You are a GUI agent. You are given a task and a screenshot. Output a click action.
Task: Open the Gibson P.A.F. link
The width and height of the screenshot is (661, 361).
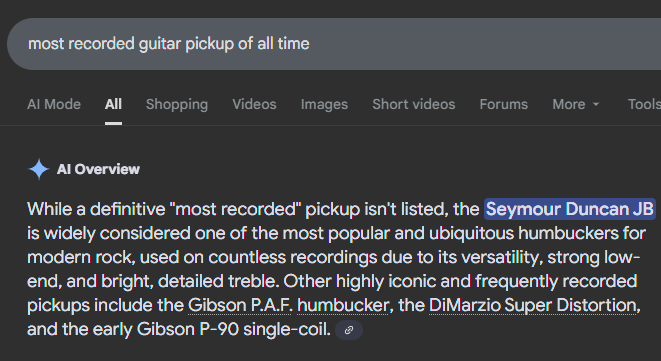pyautogui.click(x=239, y=305)
